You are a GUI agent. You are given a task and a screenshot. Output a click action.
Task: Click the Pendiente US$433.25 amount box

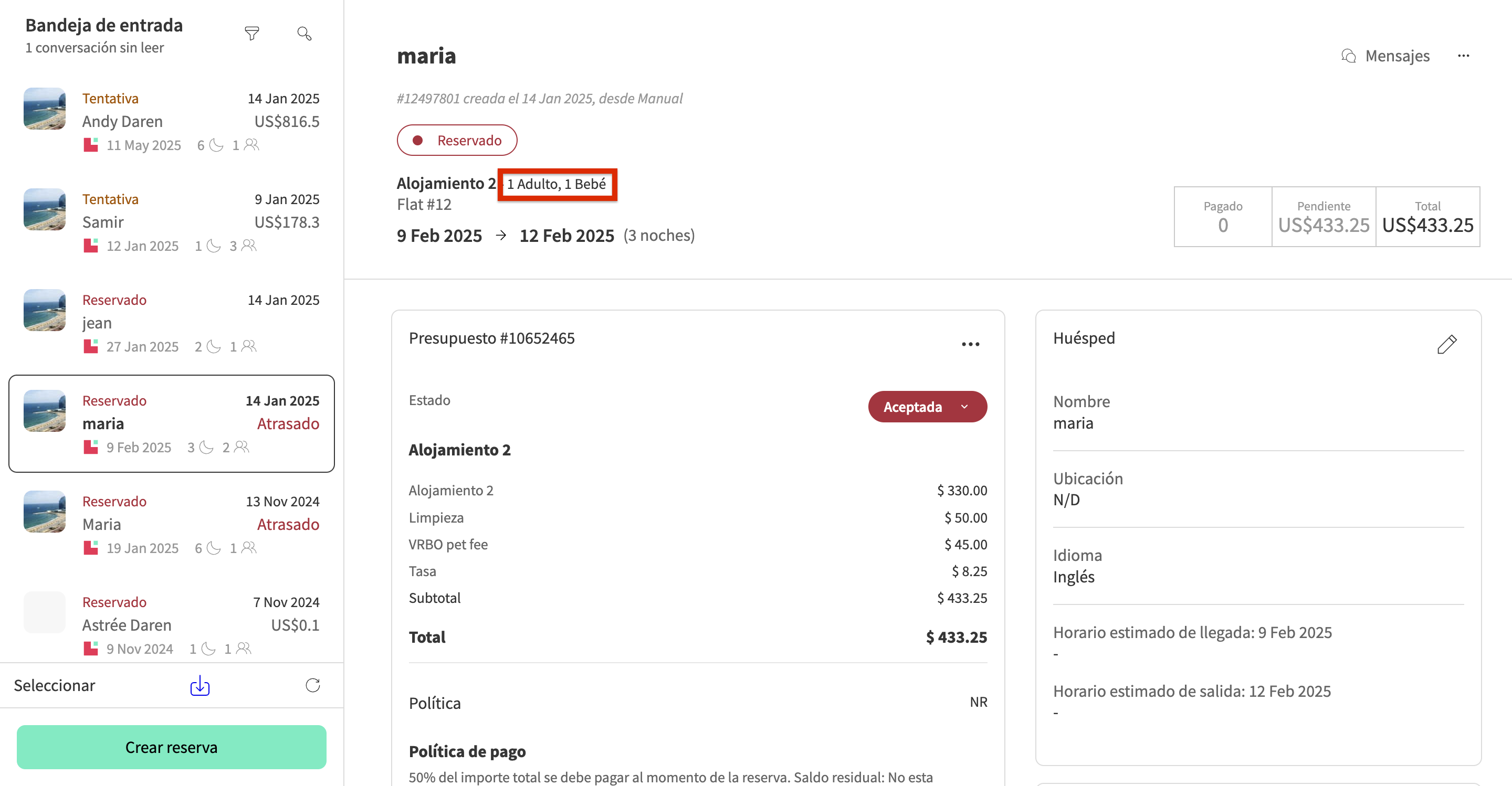pyautogui.click(x=1323, y=217)
